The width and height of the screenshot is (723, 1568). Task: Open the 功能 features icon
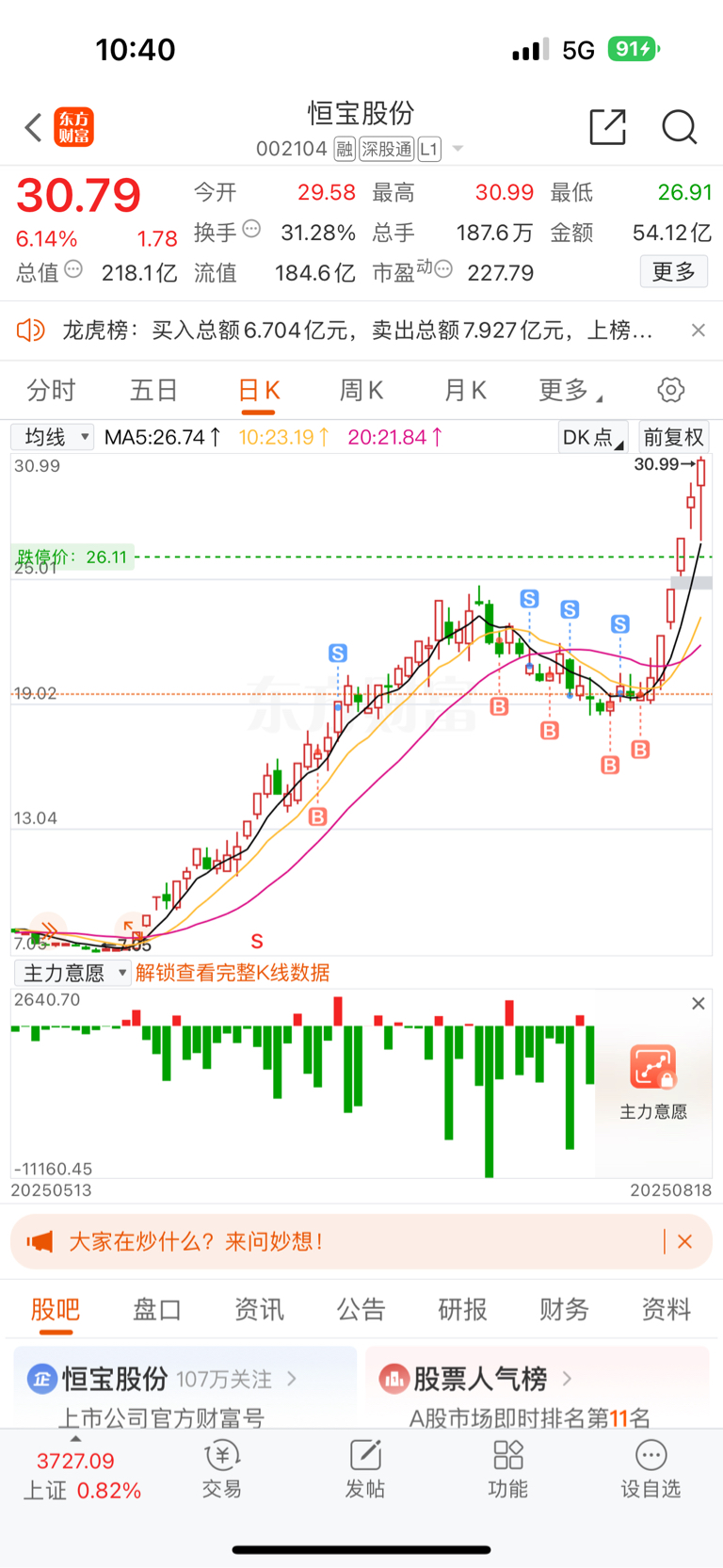click(x=507, y=1470)
